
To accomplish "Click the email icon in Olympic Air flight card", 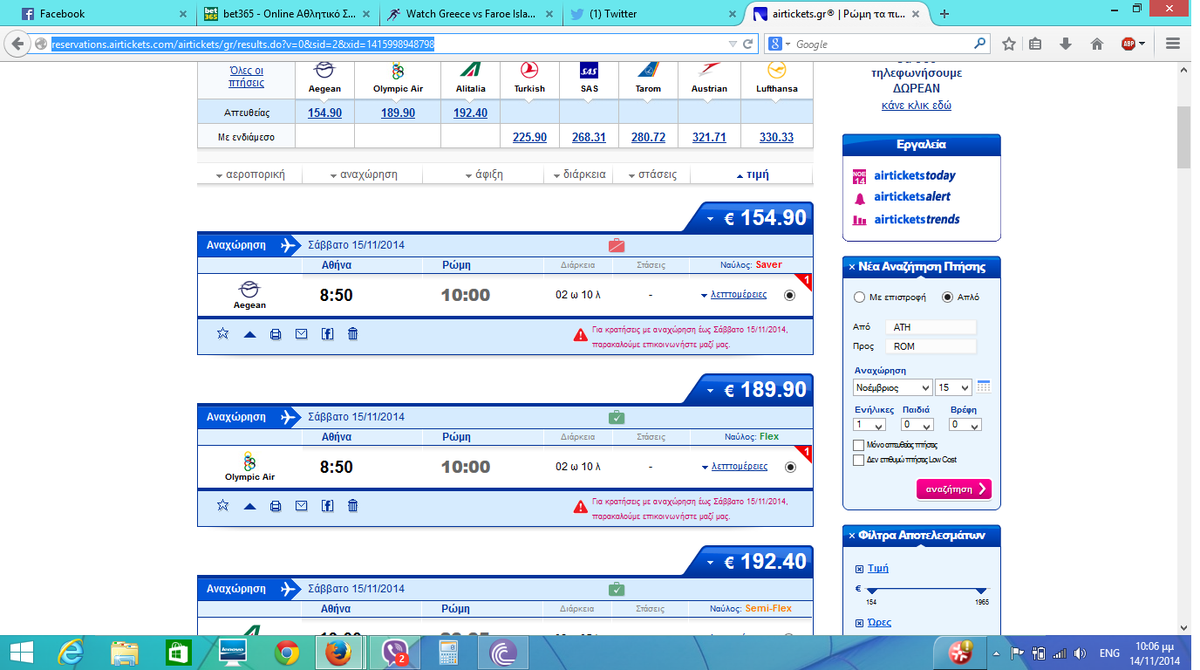I will pos(301,507).
